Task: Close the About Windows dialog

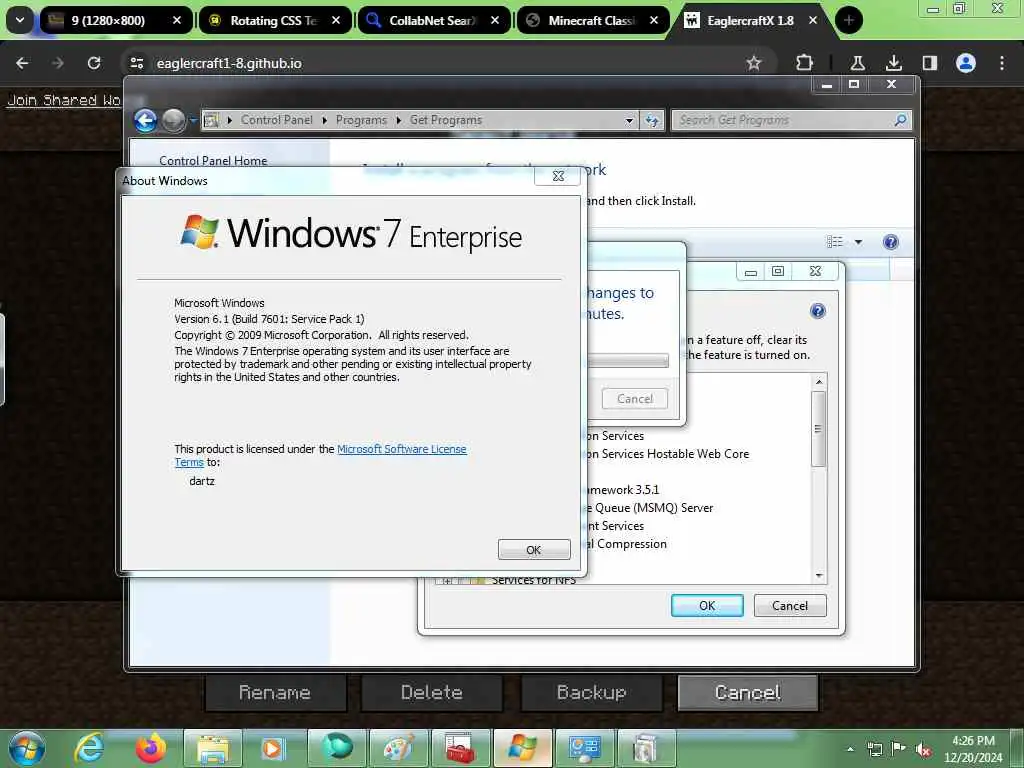Action: 558,176
